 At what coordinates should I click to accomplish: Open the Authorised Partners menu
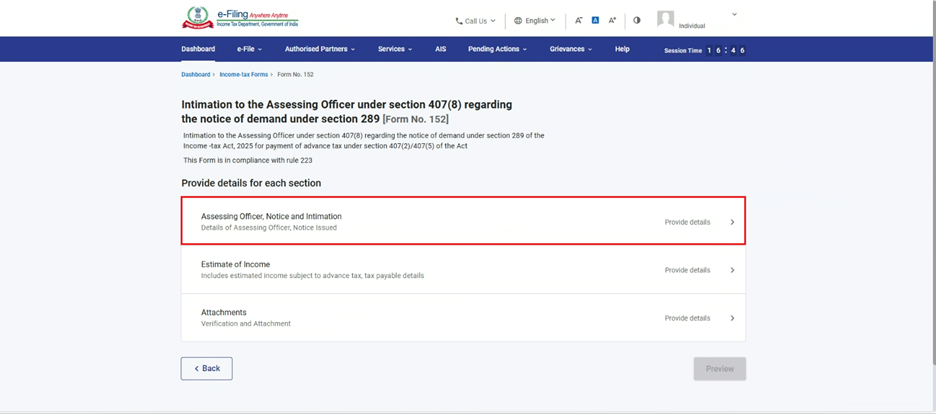tap(319, 49)
